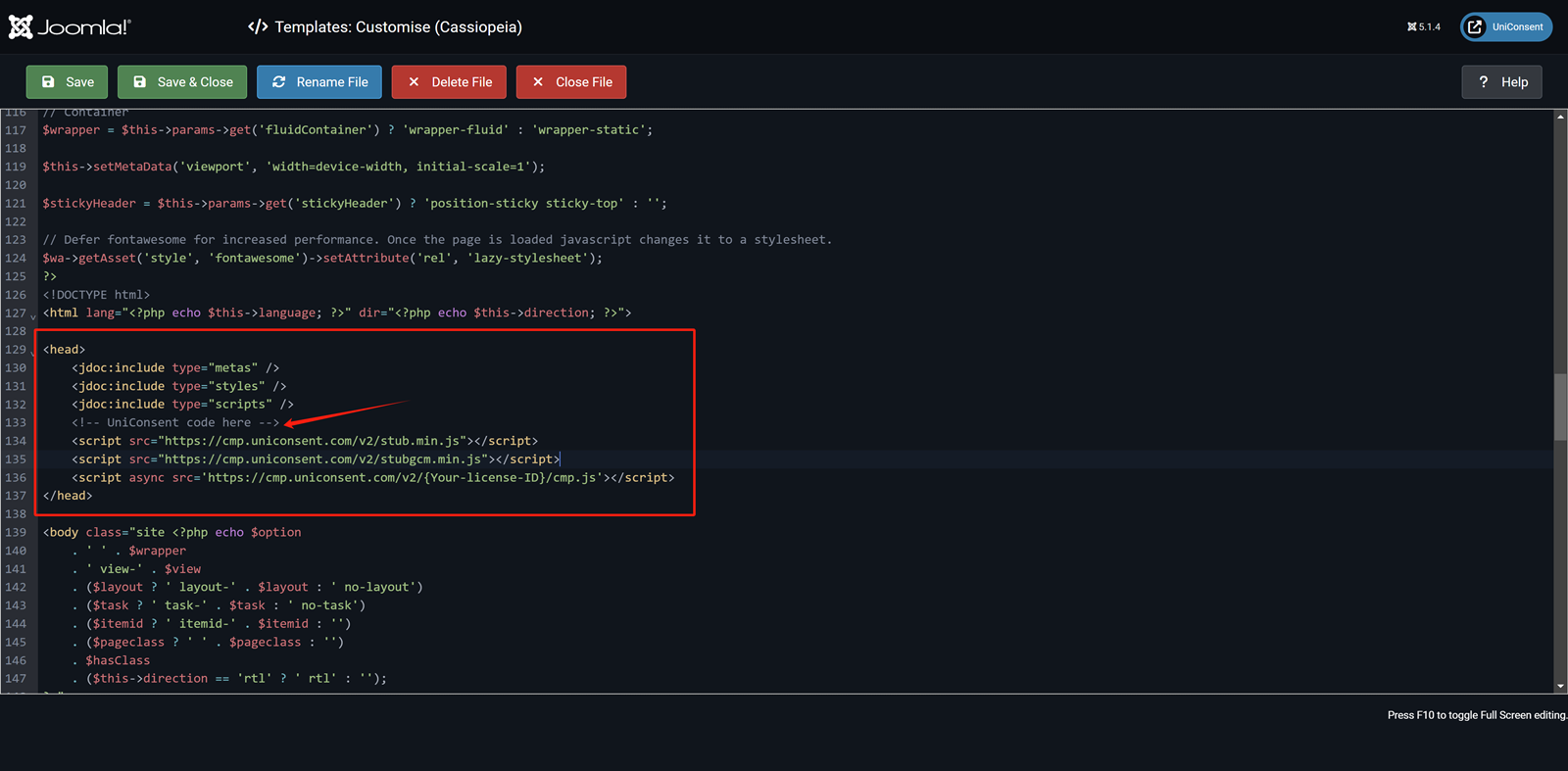
Task: Click the Save button
Action: 67,82
